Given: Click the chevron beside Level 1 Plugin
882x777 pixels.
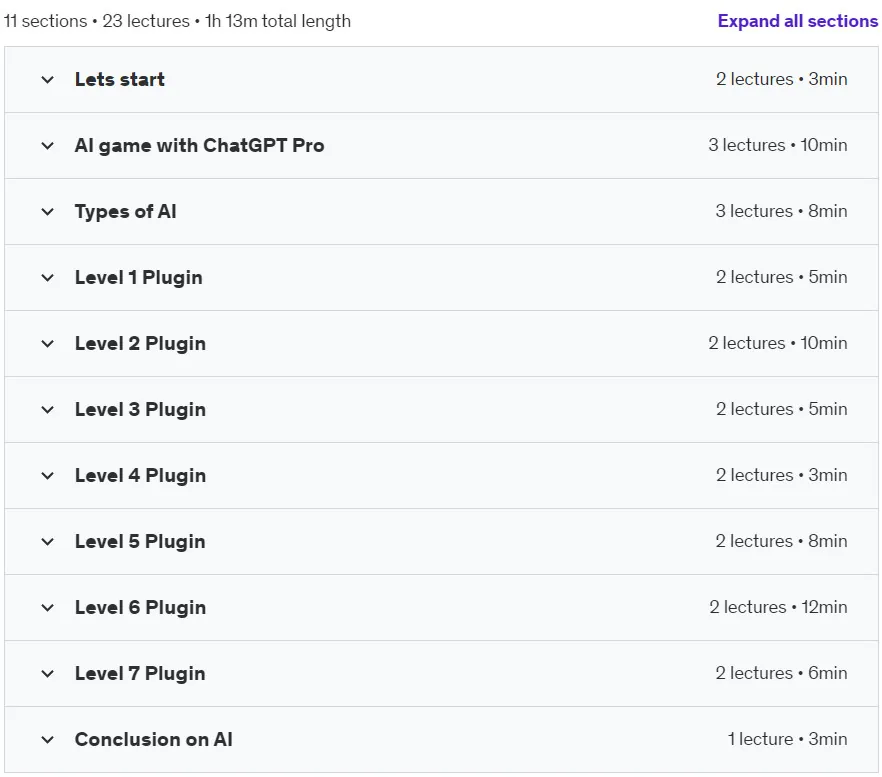Looking at the screenshot, I should [48, 277].
